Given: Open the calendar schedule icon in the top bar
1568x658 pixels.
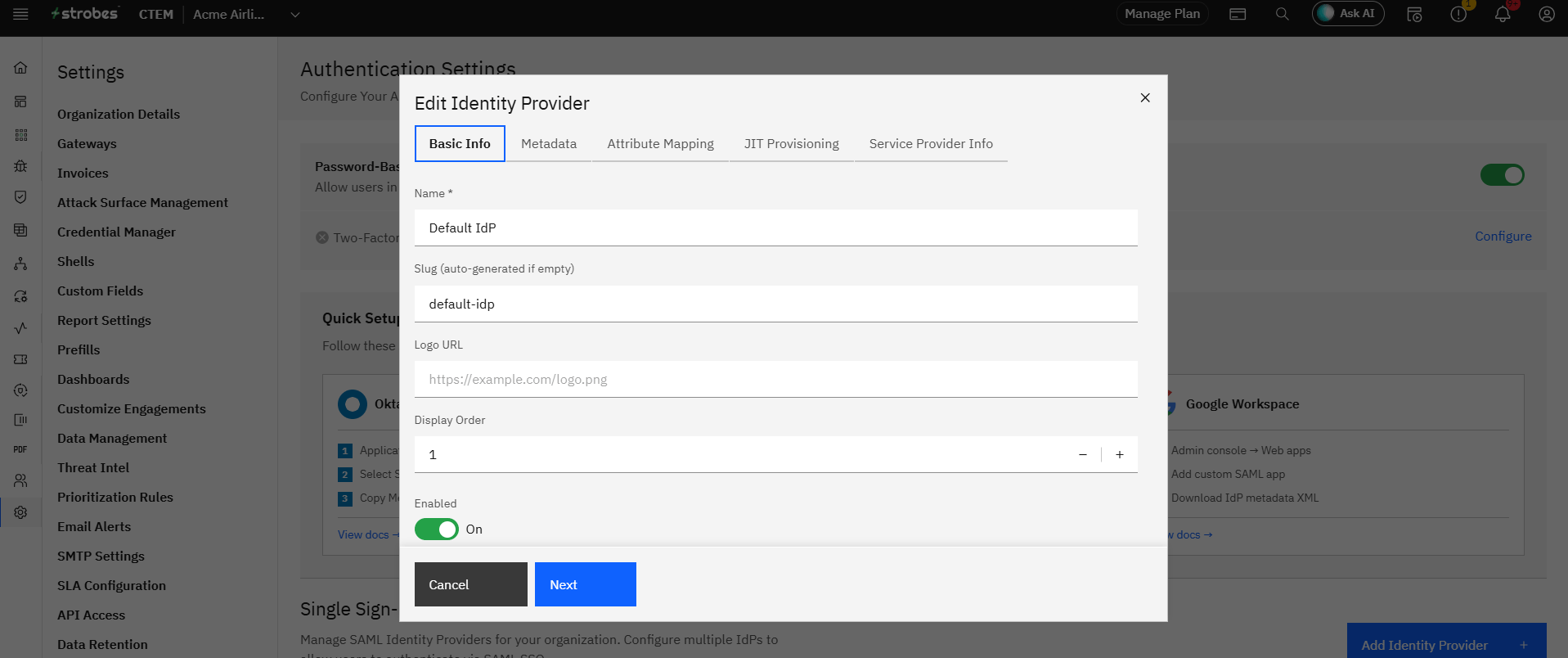Looking at the screenshot, I should click(1414, 14).
